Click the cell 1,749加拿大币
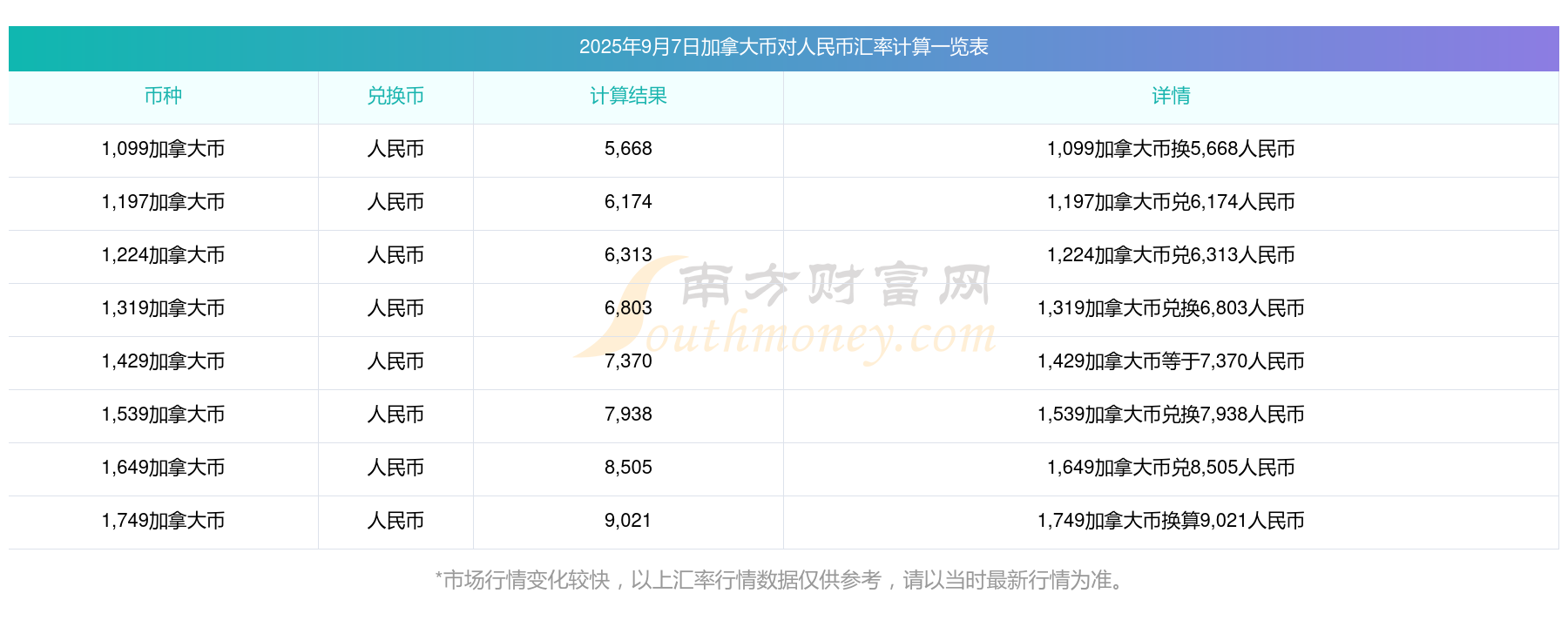The height and width of the screenshot is (627, 1568). [163, 521]
